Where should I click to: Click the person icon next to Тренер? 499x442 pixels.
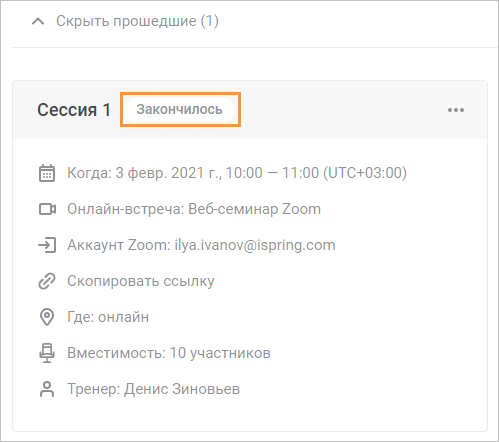pyautogui.click(x=47, y=389)
